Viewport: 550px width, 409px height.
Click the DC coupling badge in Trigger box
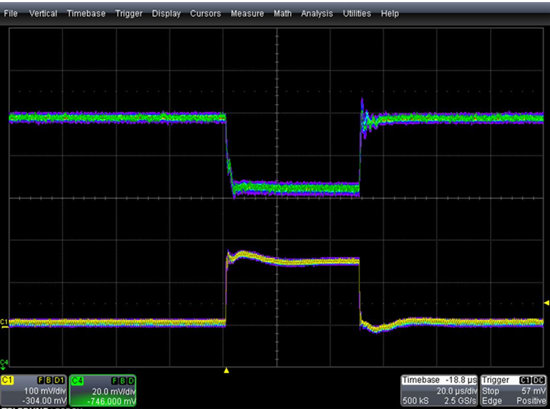(x=539, y=380)
